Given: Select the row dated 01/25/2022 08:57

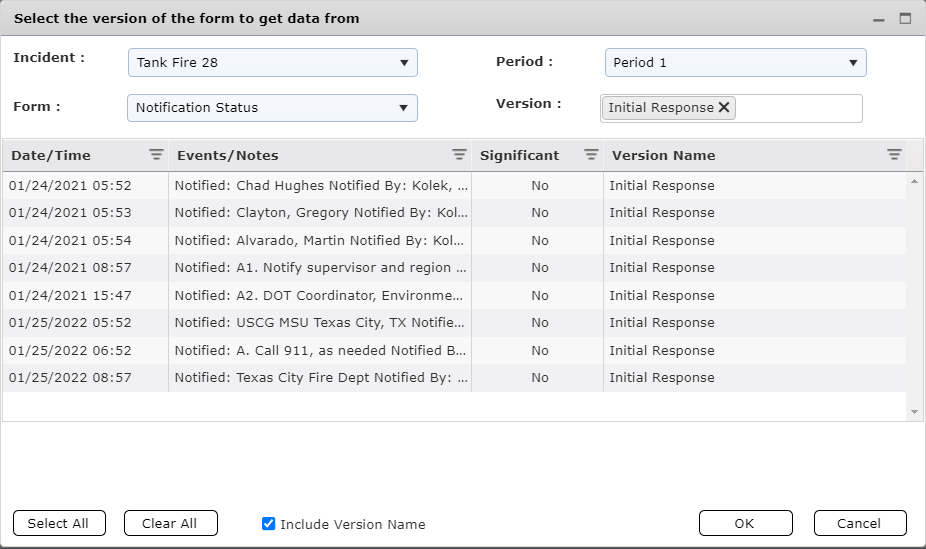Looking at the screenshot, I should pyautogui.click(x=454, y=377).
